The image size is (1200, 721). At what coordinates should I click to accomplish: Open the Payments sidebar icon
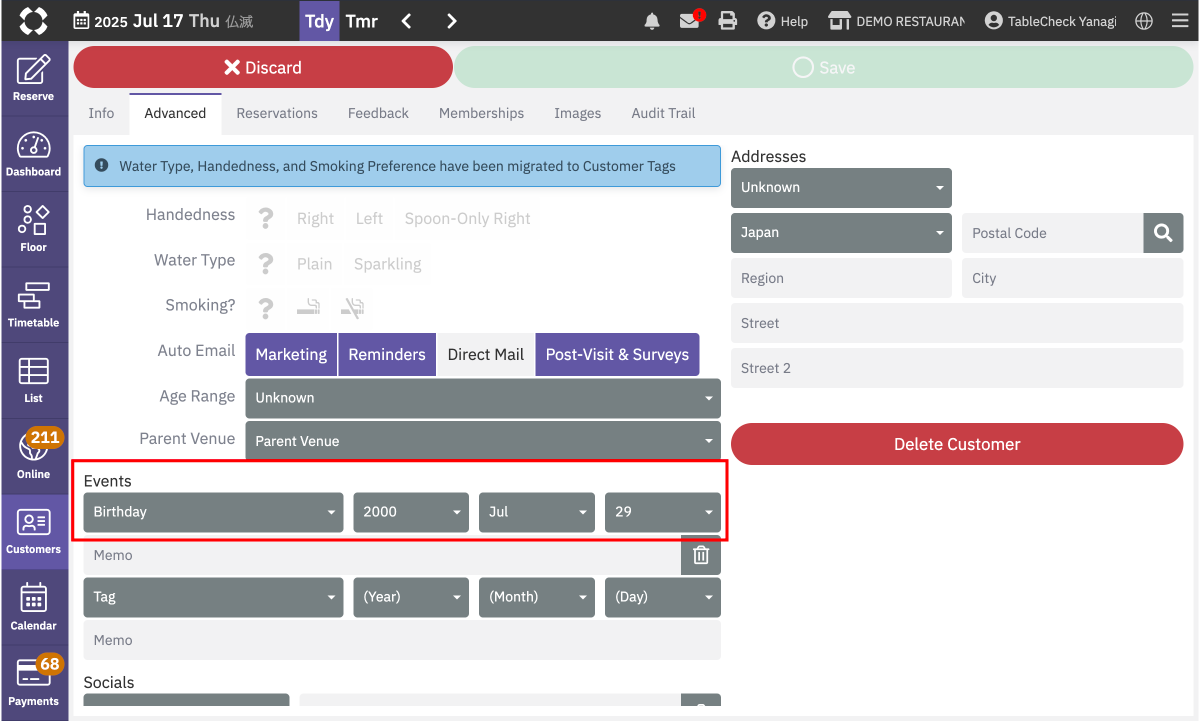tap(33, 682)
